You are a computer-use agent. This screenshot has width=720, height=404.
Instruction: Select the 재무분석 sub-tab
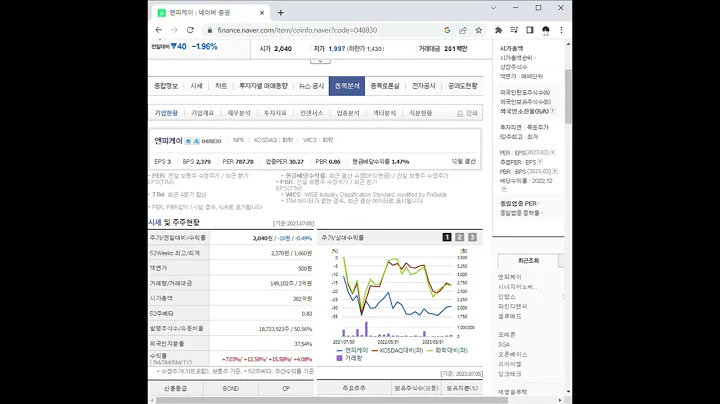pyautogui.click(x=239, y=113)
